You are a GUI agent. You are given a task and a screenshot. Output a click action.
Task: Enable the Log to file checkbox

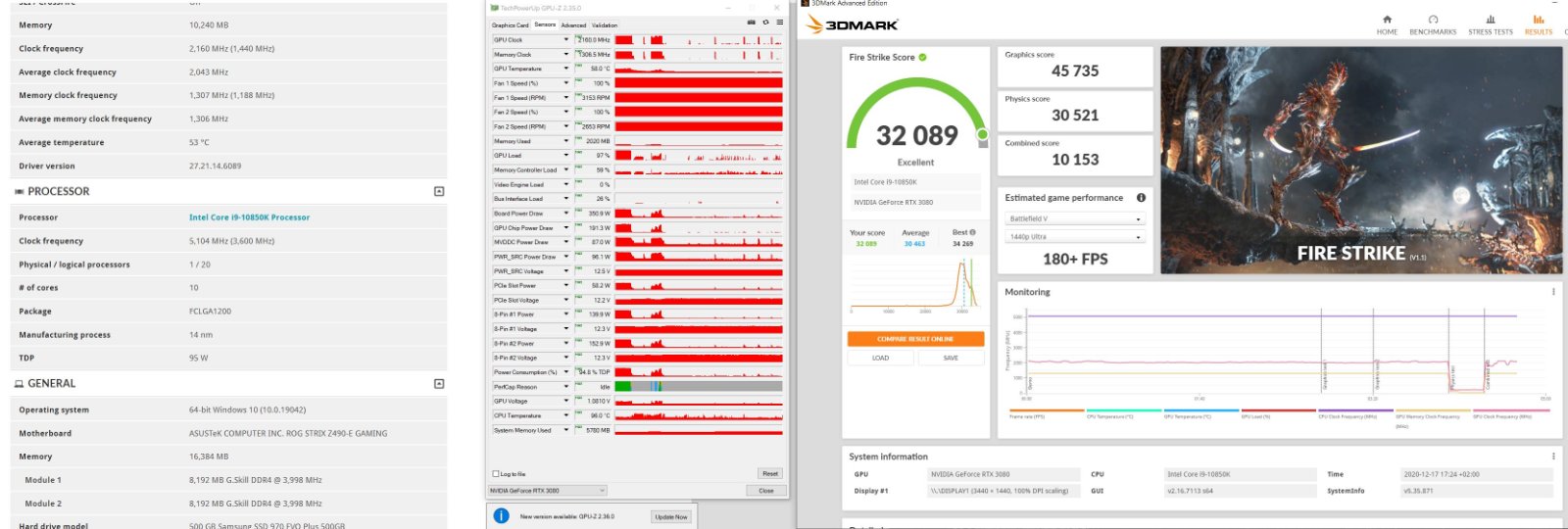(495, 474)
